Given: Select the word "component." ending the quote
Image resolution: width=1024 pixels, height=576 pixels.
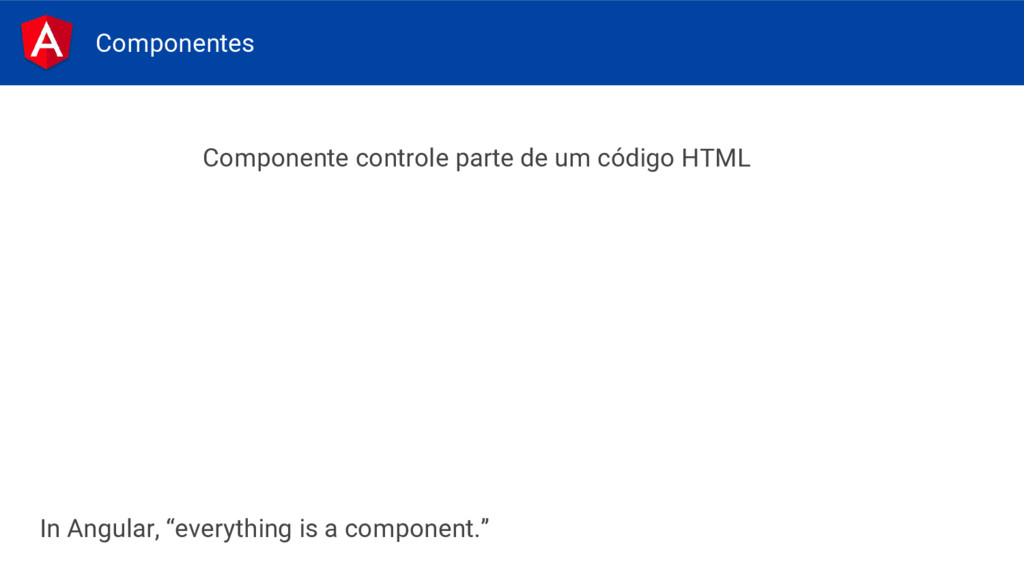Looking at the screenshot, I should (x=413, y=530).
